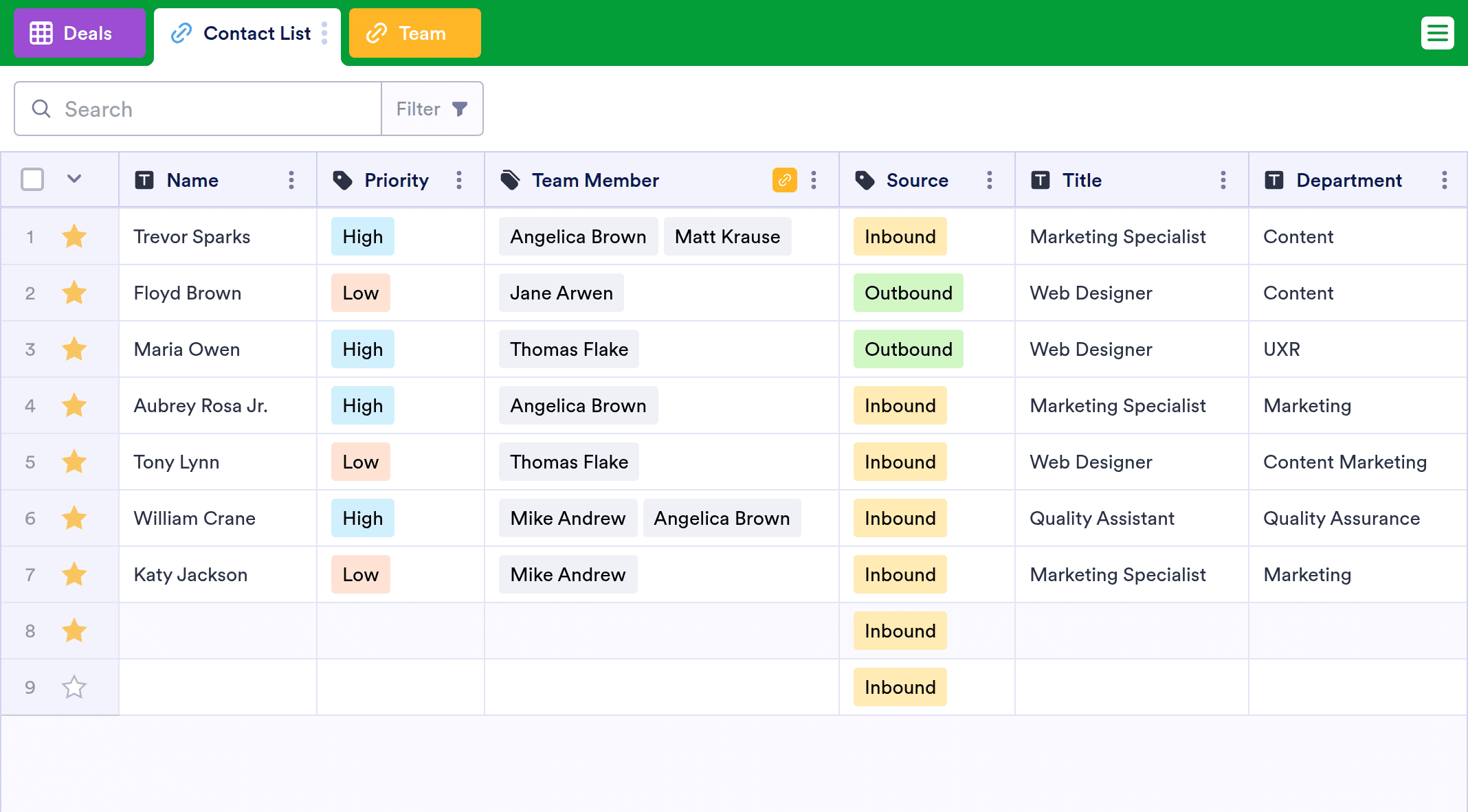
Task: Open the Priority column options menu
Action: [x=459, y=180]
